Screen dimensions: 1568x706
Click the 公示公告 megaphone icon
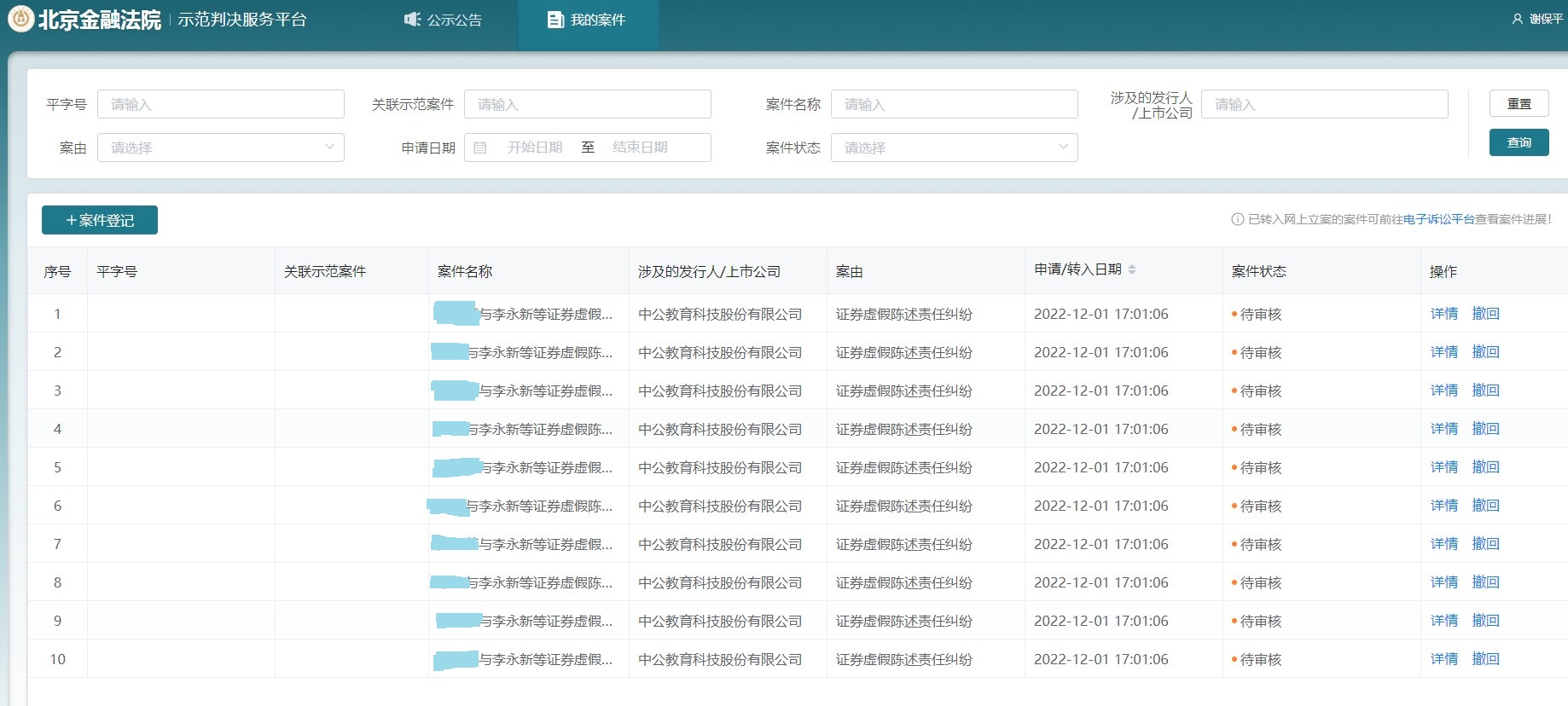pos(413,20)
